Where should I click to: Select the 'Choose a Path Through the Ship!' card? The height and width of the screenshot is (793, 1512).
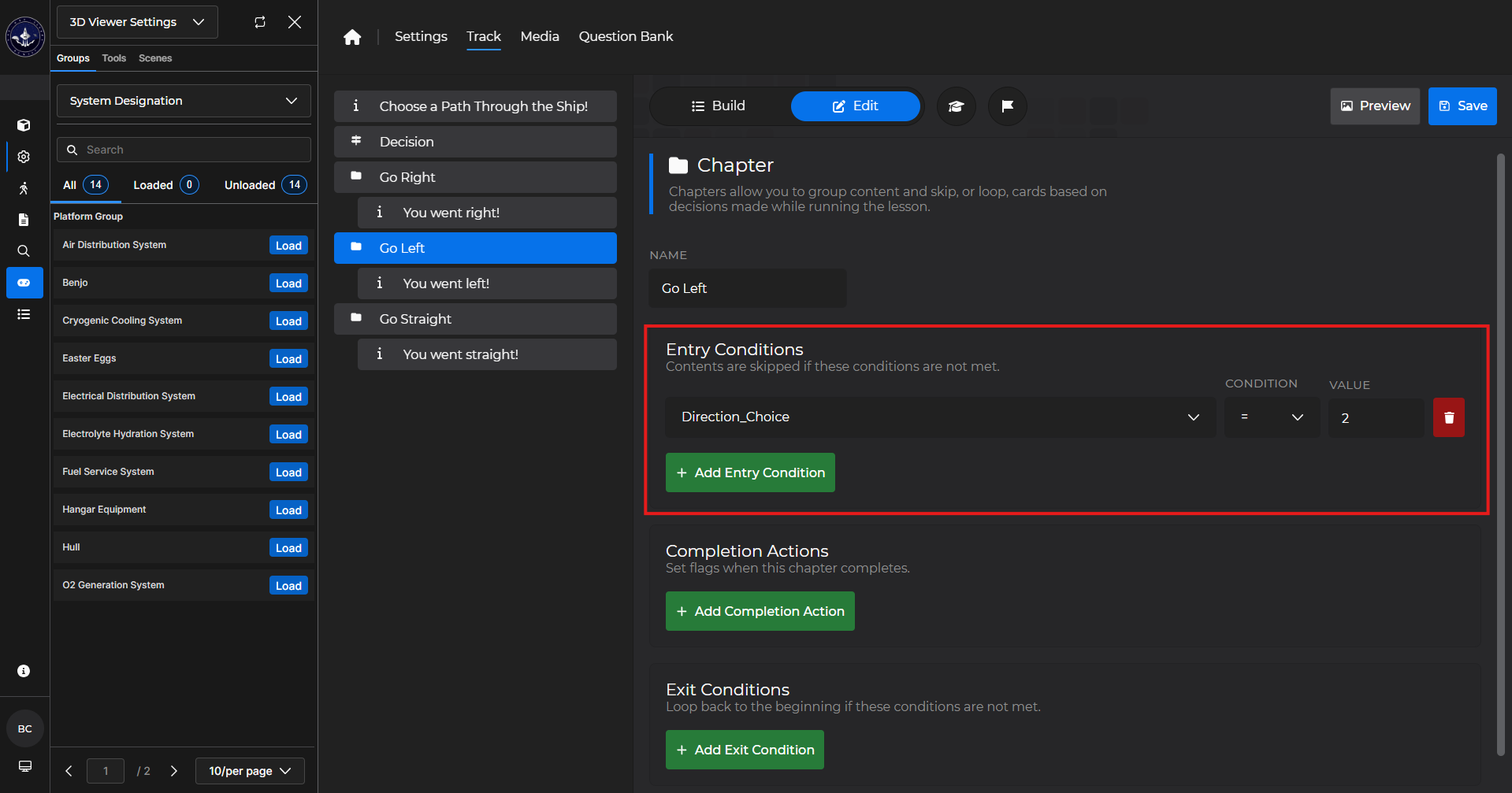(475, 106)
